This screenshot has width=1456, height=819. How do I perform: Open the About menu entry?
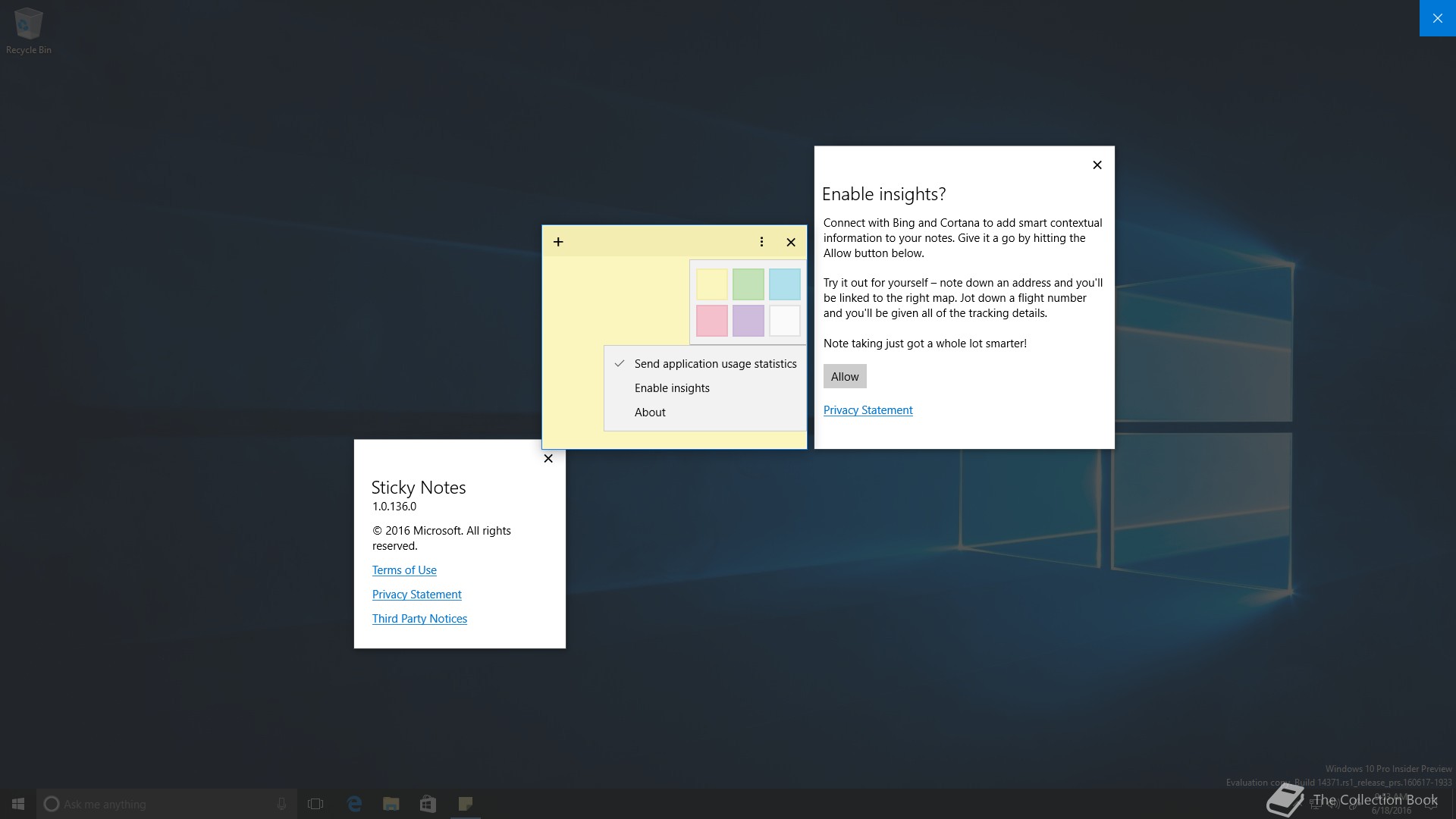pyautogui.click(x=705, y=413)
